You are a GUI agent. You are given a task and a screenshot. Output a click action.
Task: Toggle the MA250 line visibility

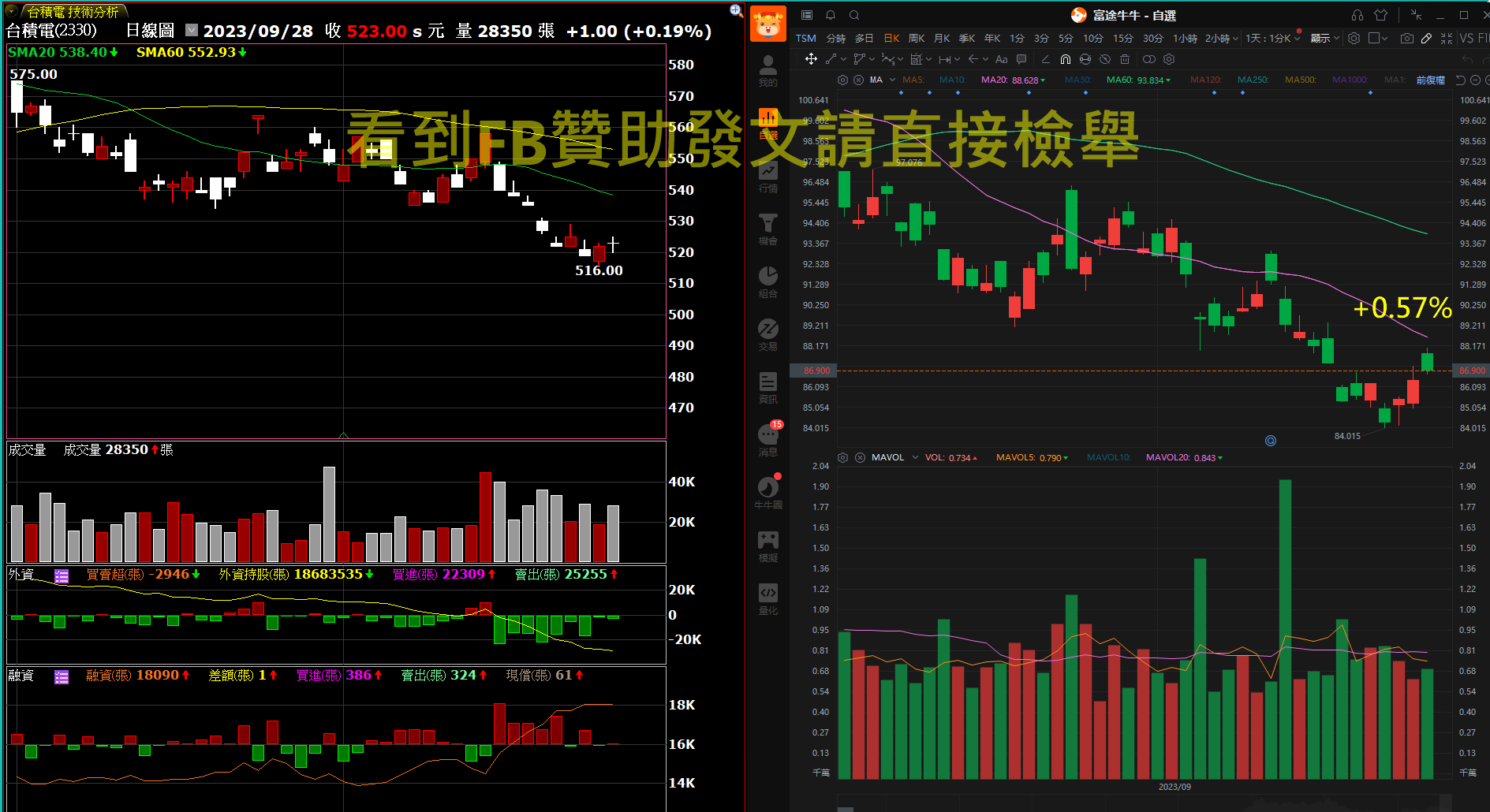coord(1253,80)
